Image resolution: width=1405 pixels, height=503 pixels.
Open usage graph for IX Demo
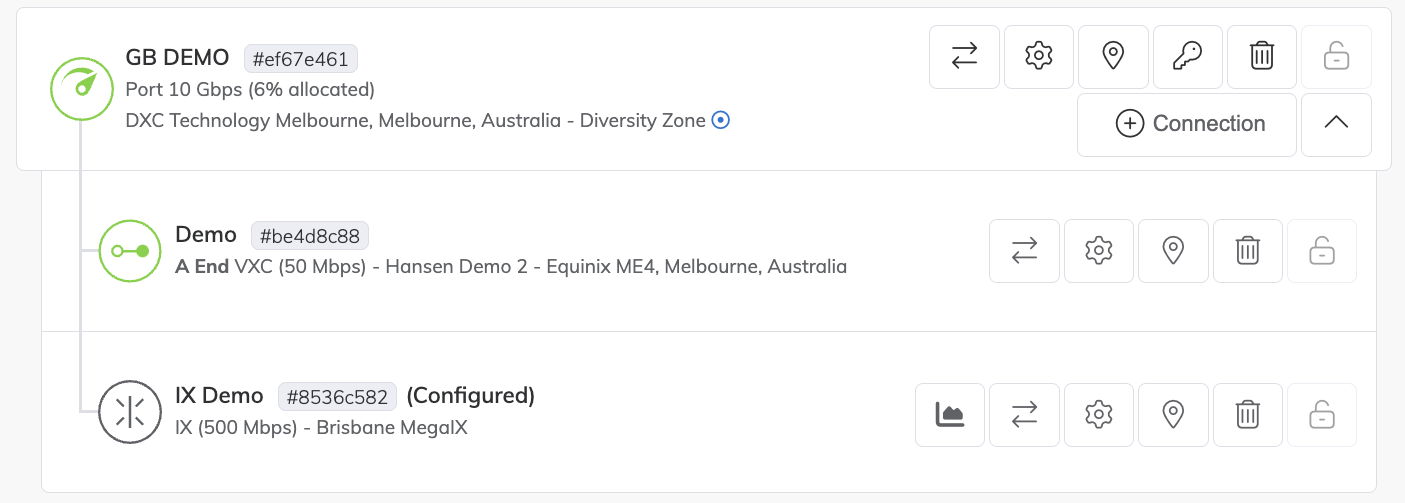[950, 414]
